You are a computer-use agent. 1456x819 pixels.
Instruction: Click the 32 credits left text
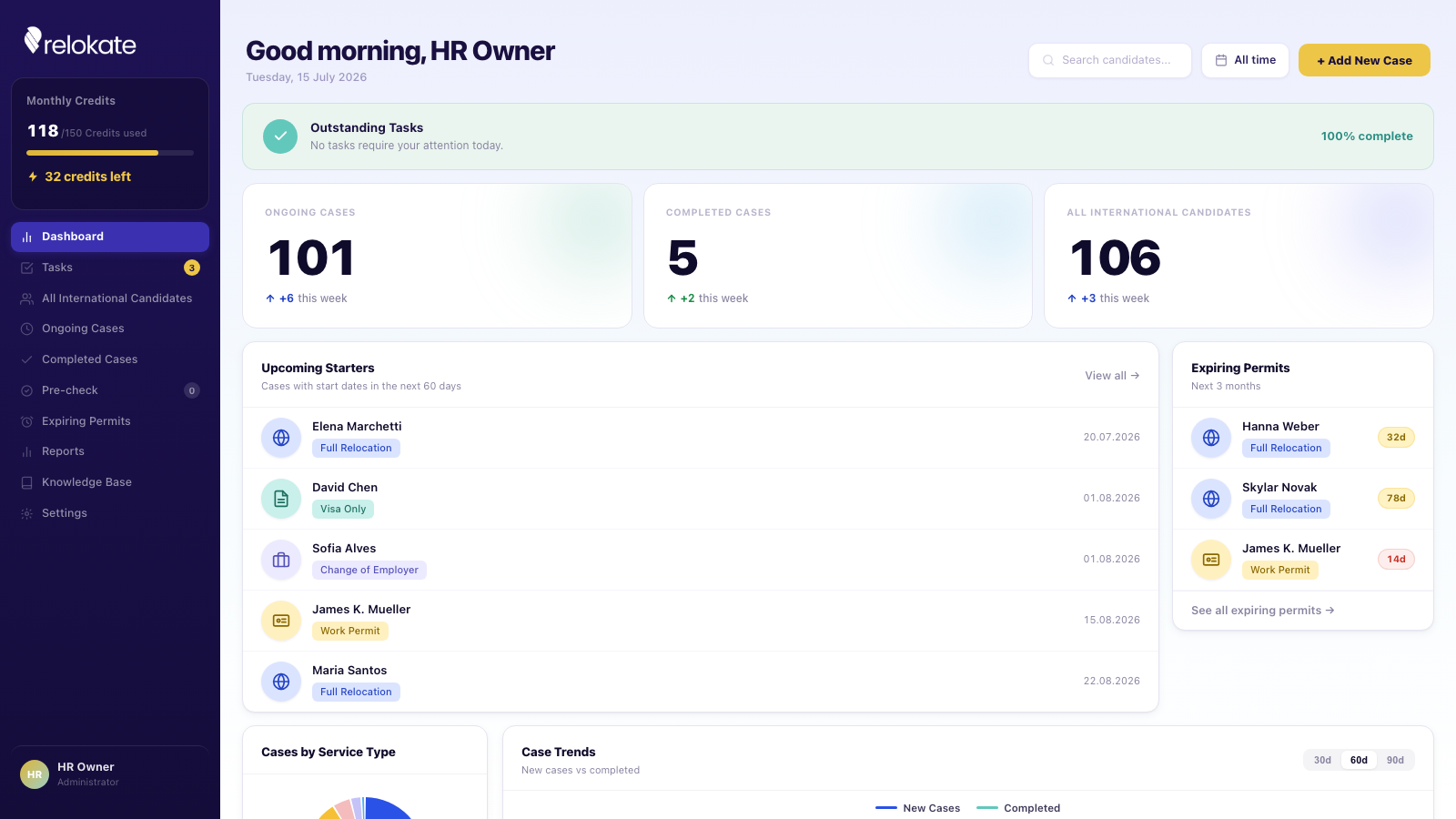[x=88, y=177]
